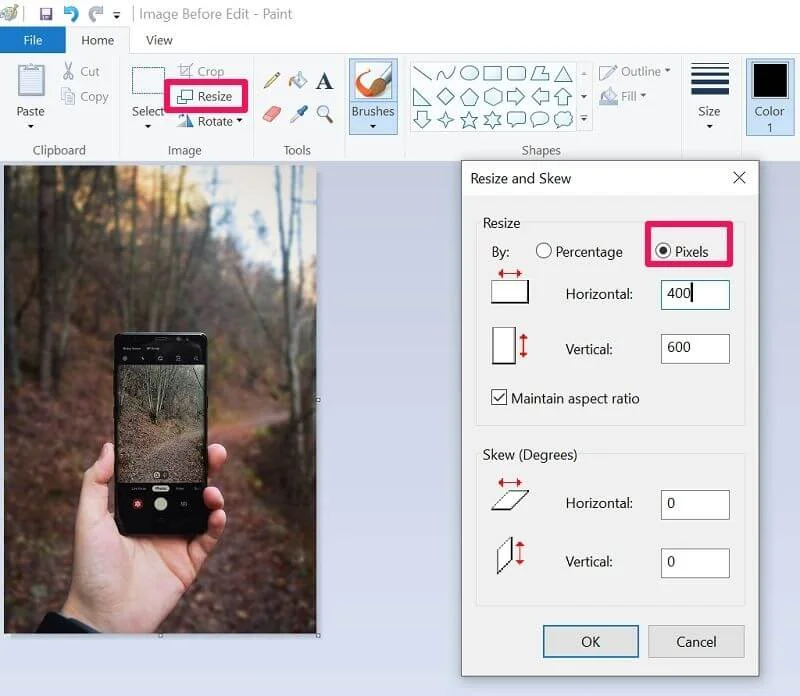
Task: Click the rectangular Select tool icon
Action: [148, 81]
